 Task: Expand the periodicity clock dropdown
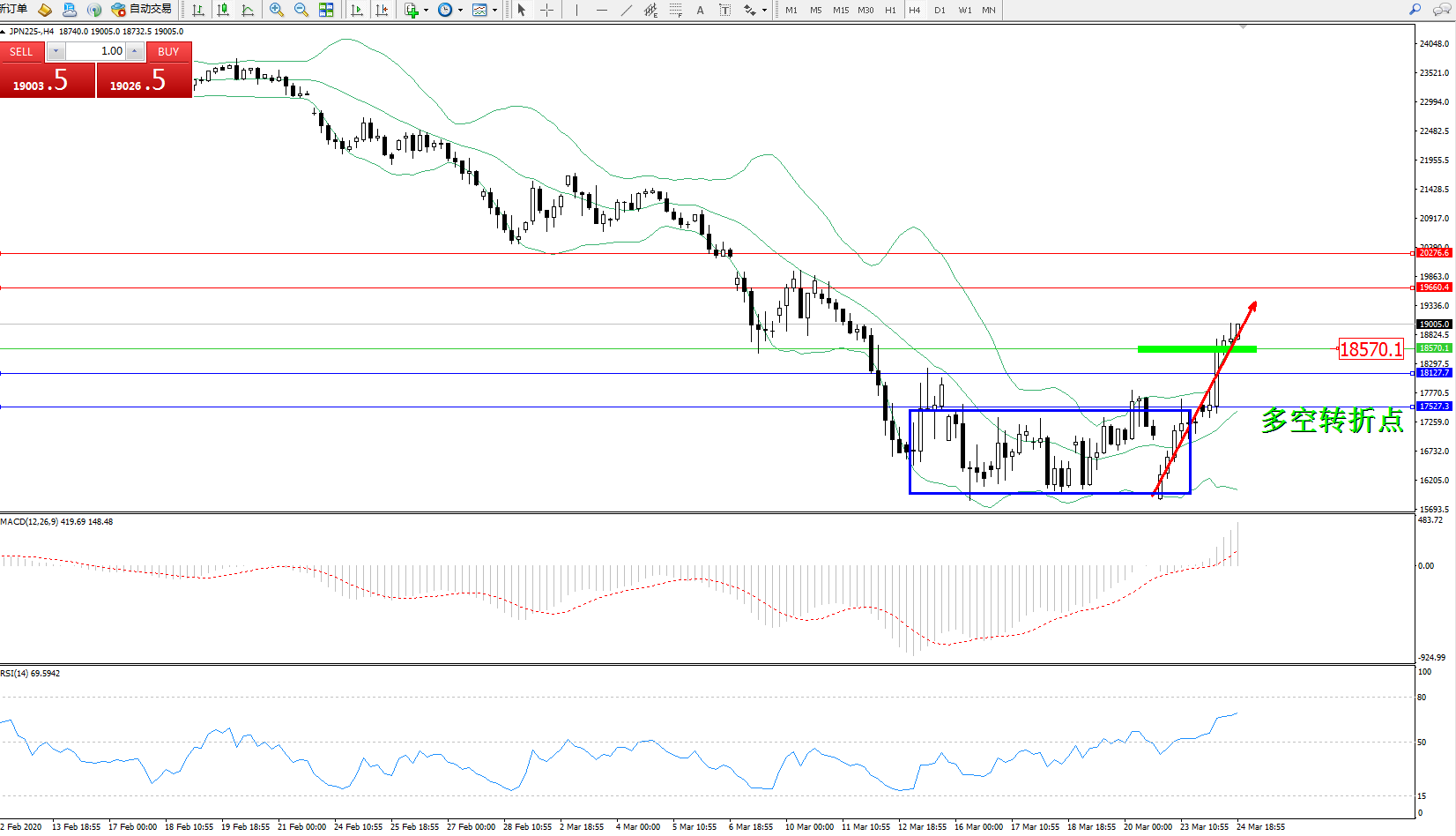tap(460, 10)
